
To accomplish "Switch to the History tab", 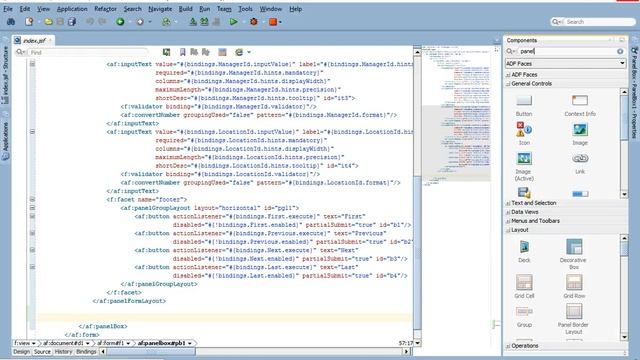I will 63,351.
